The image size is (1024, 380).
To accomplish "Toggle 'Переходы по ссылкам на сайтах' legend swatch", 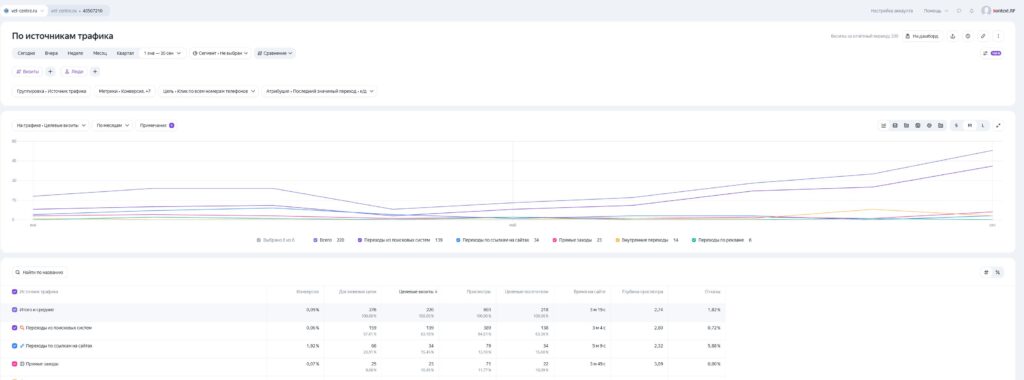I will 458,240.
